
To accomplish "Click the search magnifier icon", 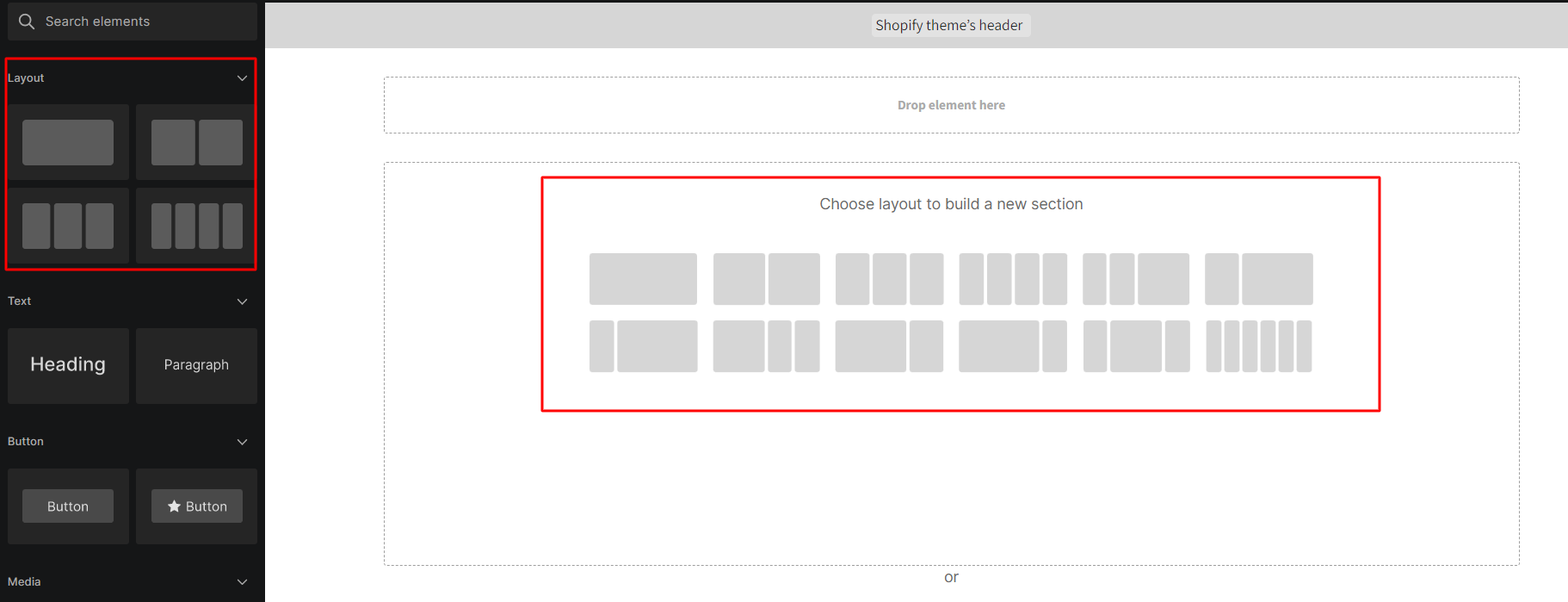I will (27, 22).
